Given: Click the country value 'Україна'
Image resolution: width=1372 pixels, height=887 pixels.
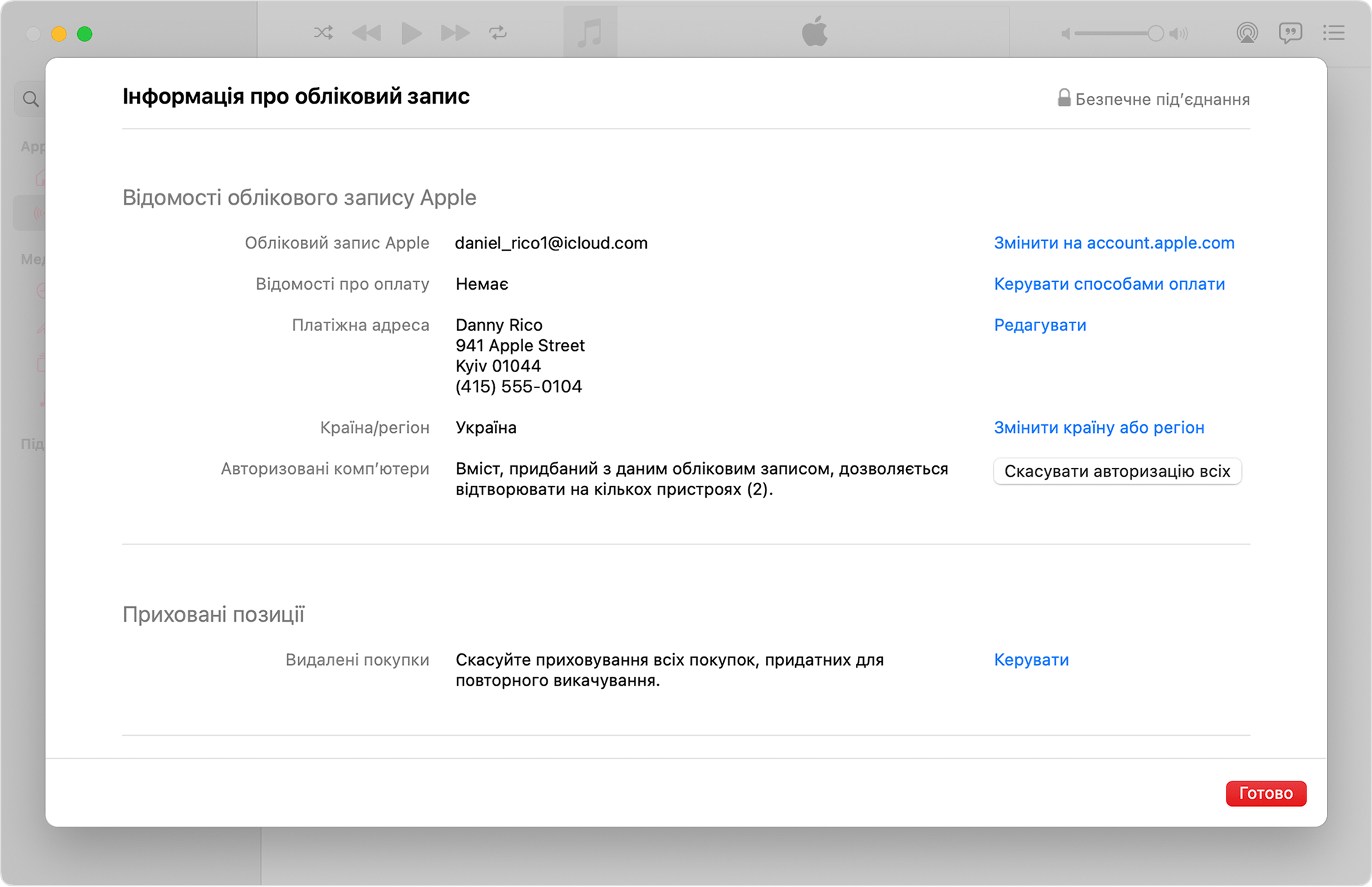Looking at the screenshot, I should (x=486, y=428).
